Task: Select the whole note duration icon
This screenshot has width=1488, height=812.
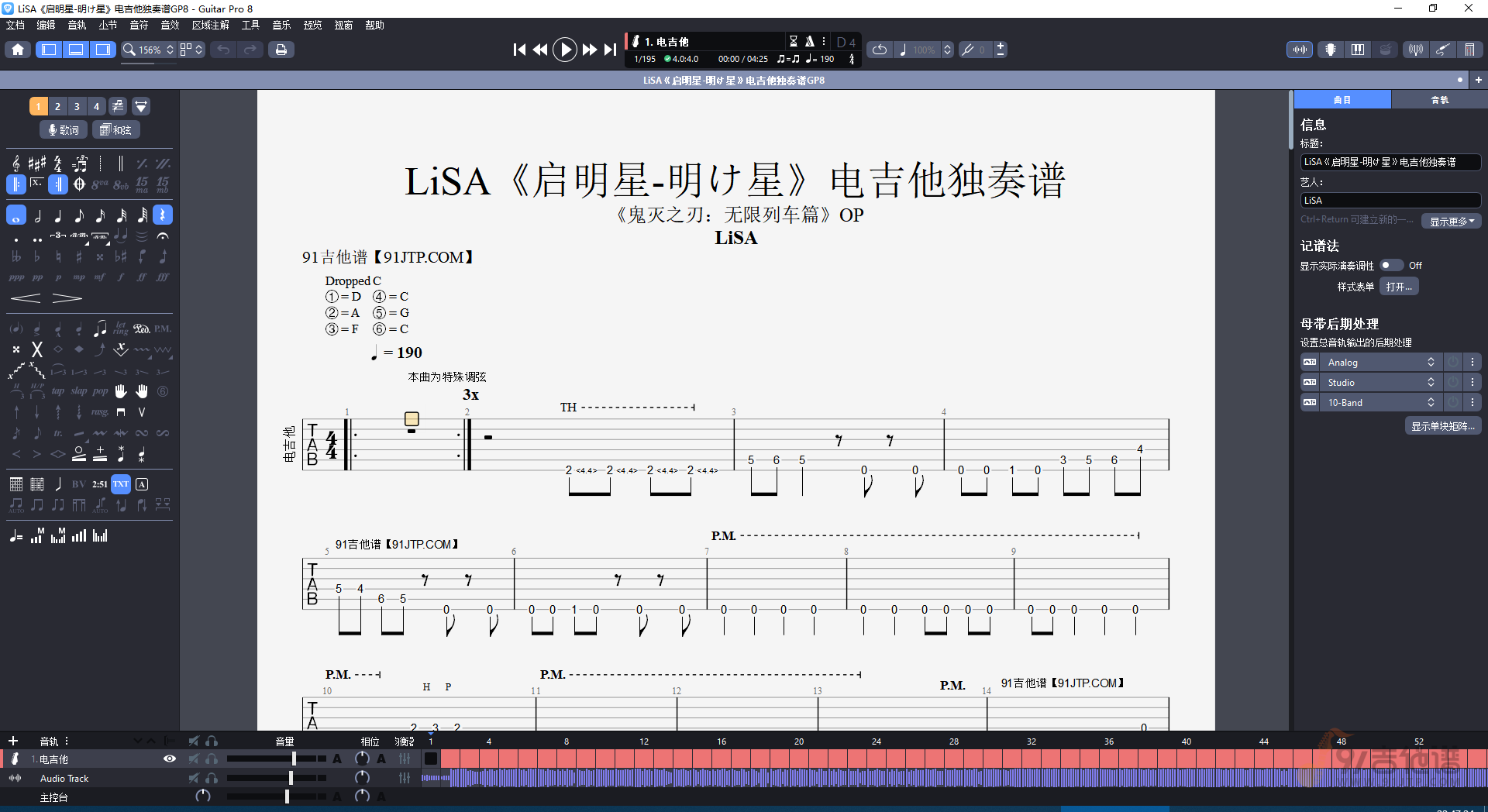Action: (x=16, y=215)
